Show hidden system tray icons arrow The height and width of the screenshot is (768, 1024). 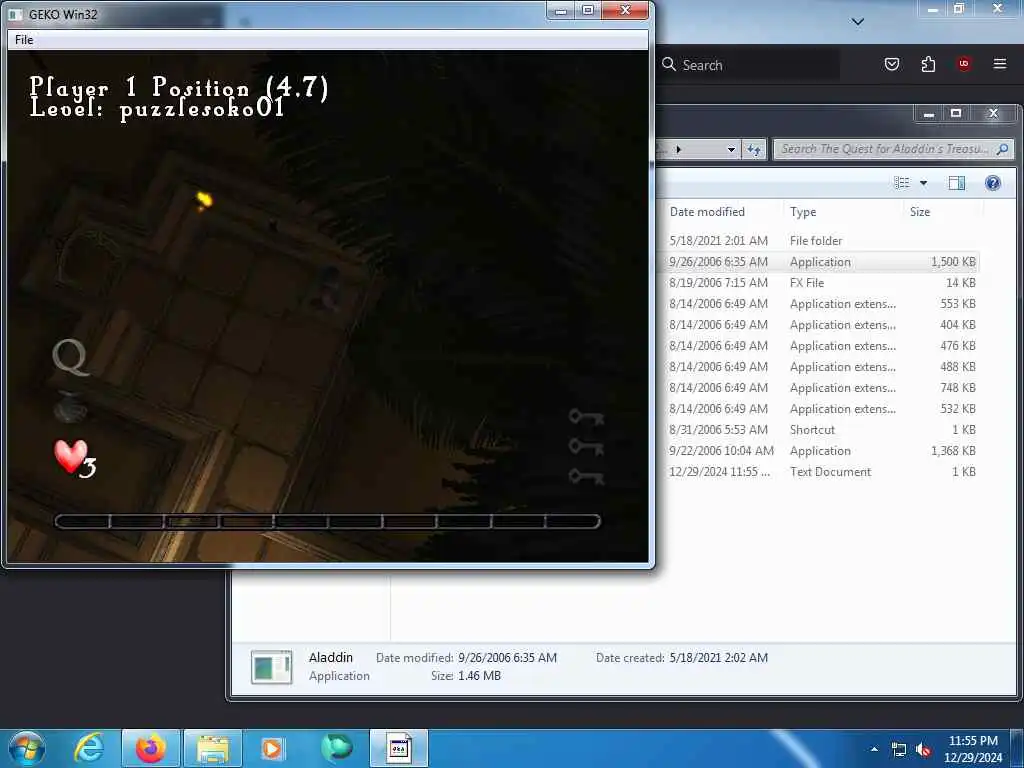click(874, 749)
